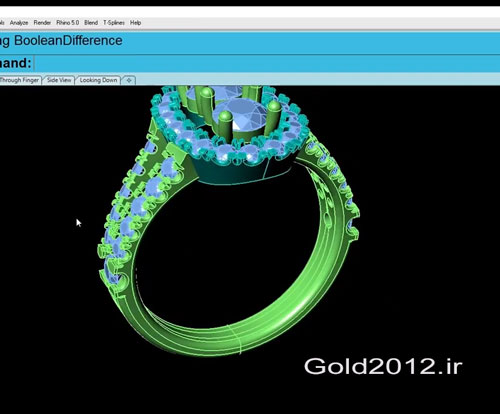Open the Rhino 5.0 menu
Screen dimensions: 500x414
coord(68,23)
